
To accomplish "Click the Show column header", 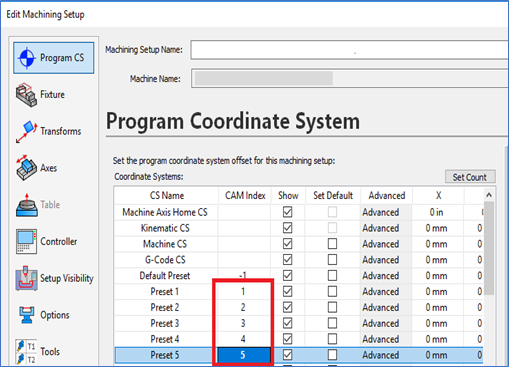I will click(288, 195).
